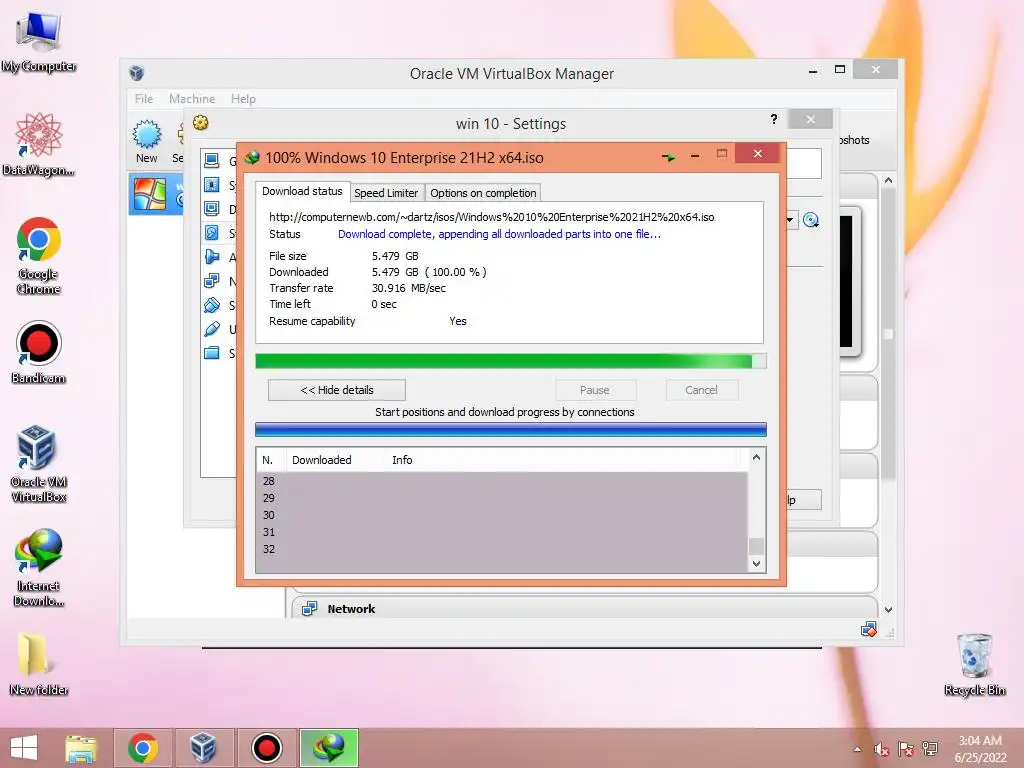Click the connections list scroll down arrow

pyautogui.click(x=756, y=564)
